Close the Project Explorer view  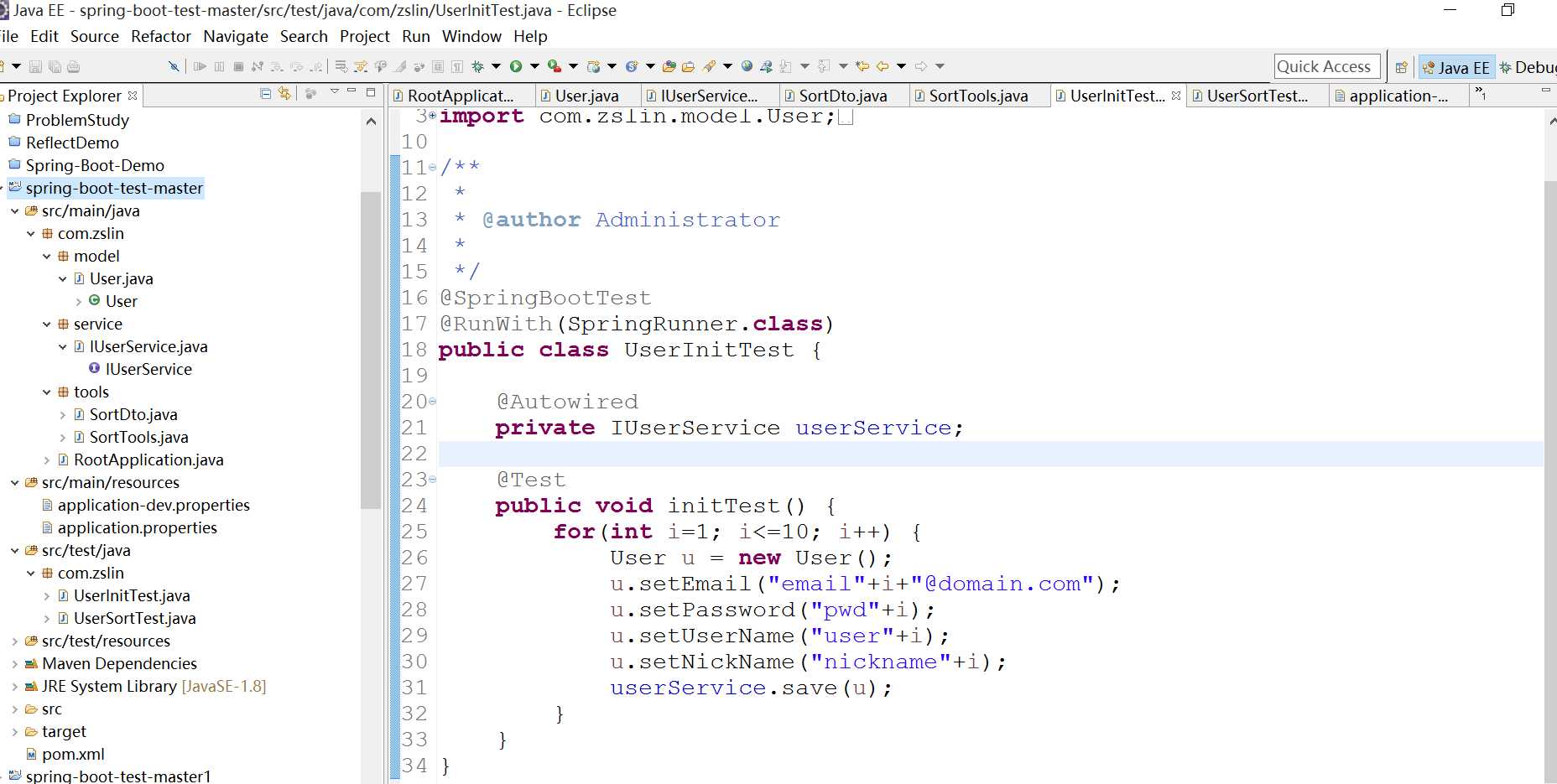pos(133,96)
